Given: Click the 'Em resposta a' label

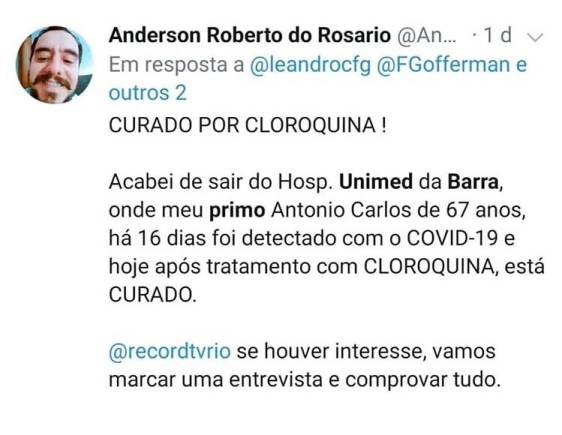Looking at the screenshot, I should [x=176, y=65].
